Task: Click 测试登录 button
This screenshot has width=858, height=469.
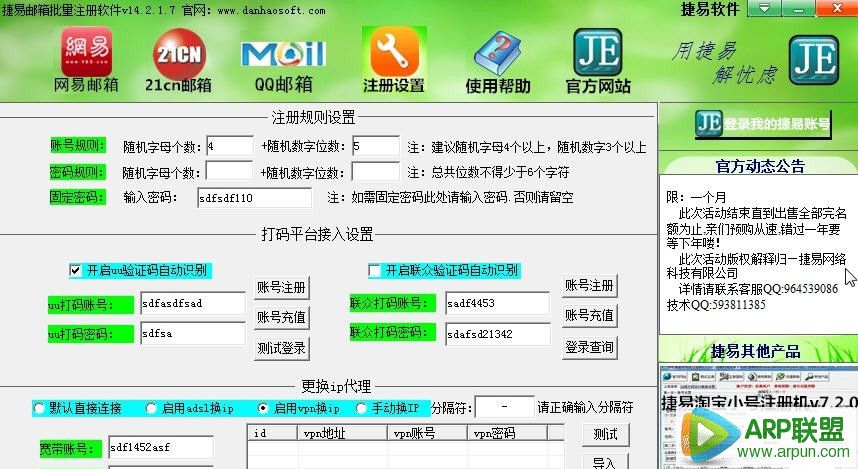Action: click(x=282, y=348)
